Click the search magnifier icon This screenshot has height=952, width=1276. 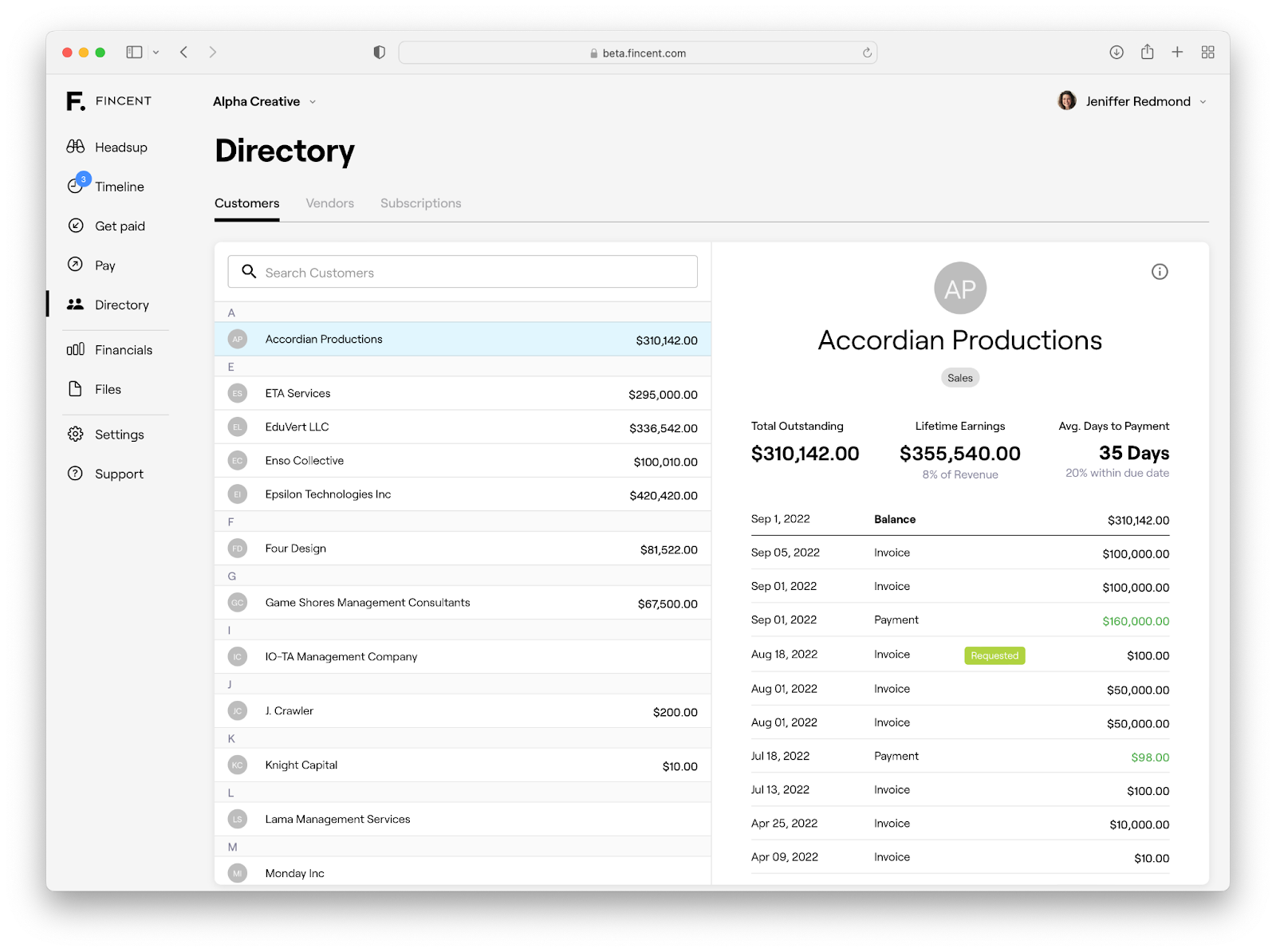(250, 272)
